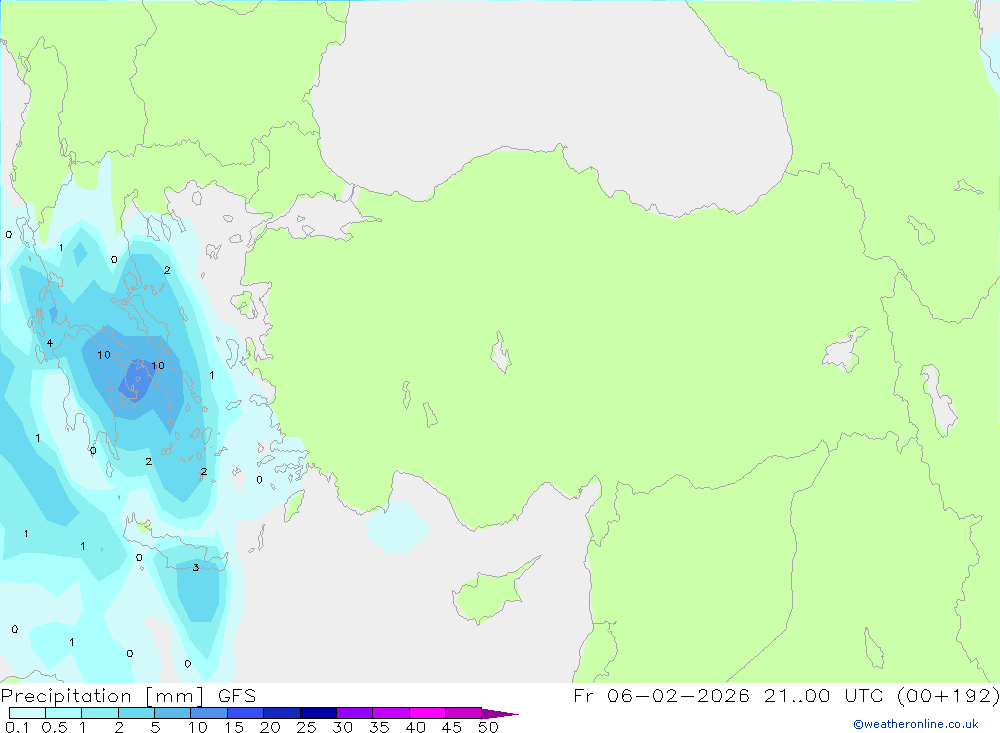Click the darkest blue precipitation core over Greece

136,381
